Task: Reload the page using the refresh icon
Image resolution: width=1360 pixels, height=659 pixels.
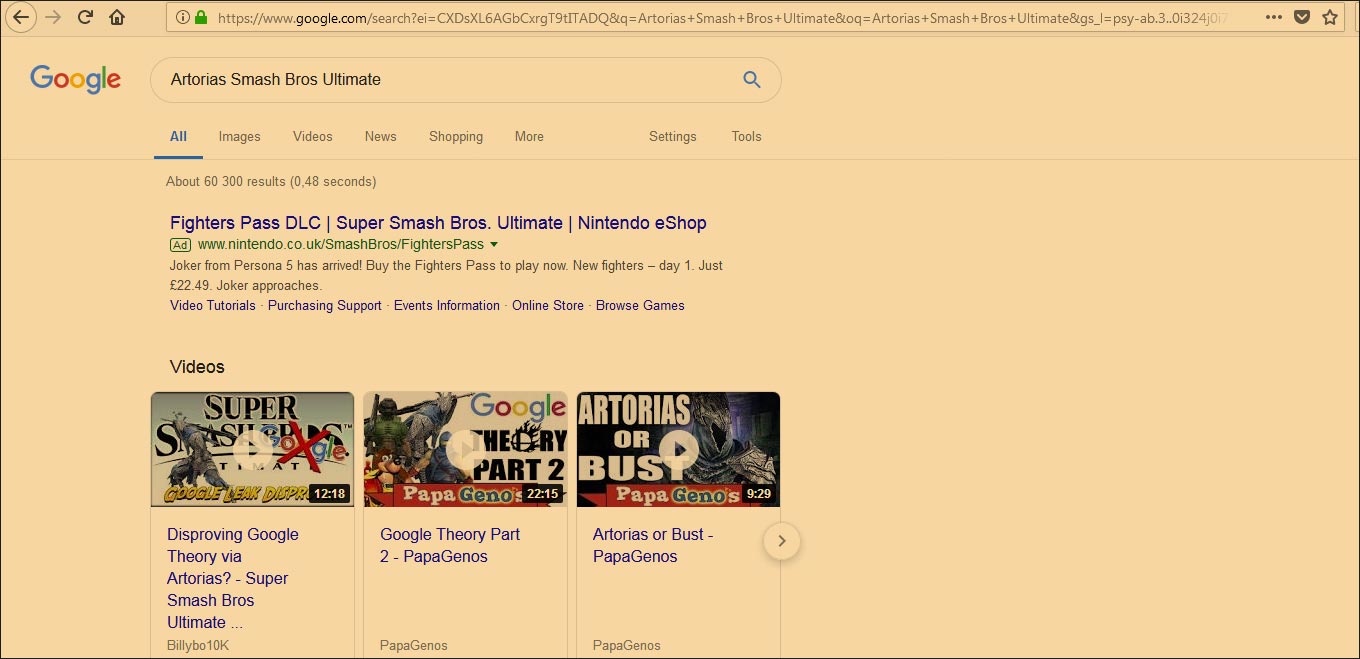Action: pos(85,16)
